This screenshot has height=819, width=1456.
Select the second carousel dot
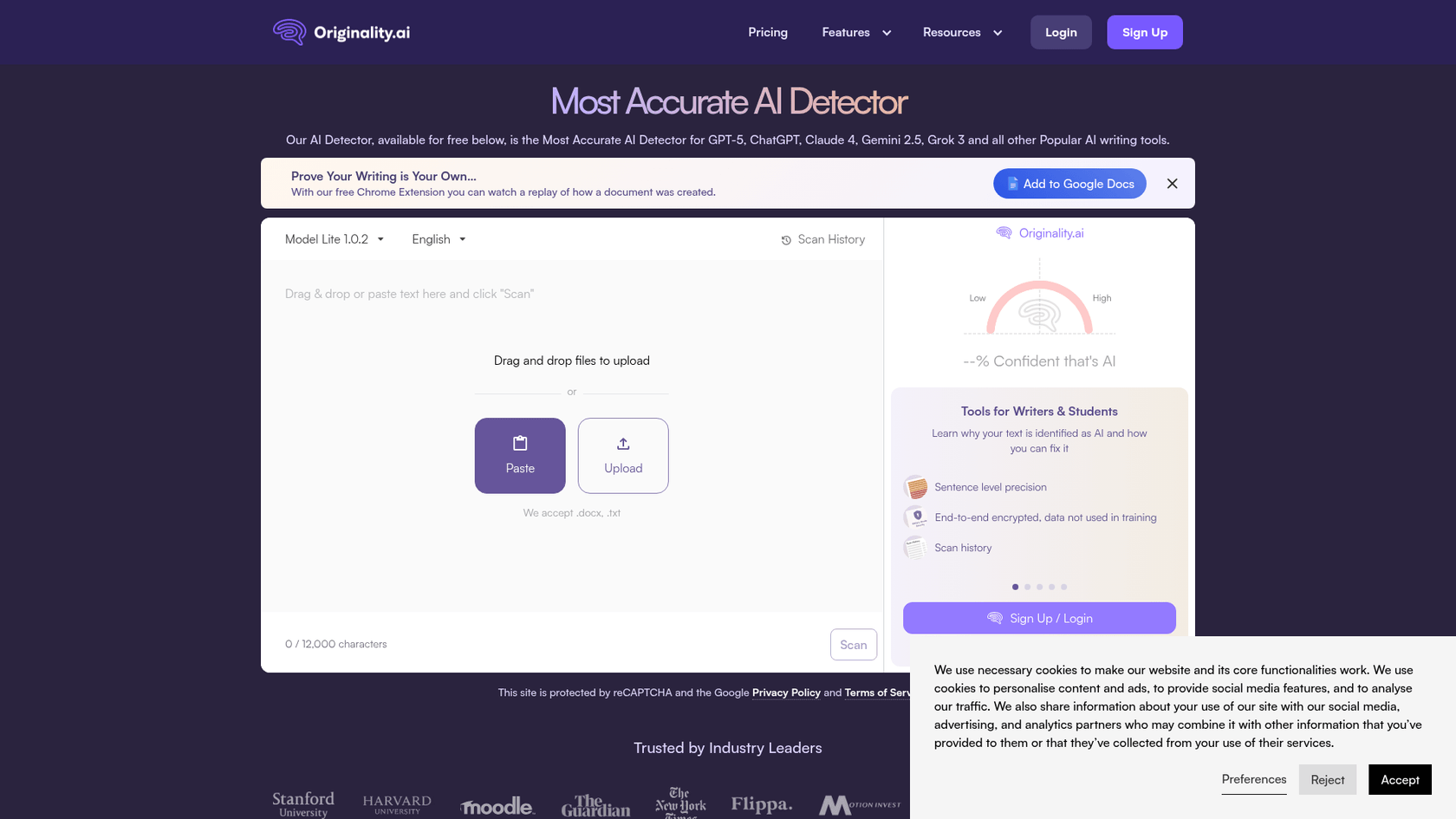1027,587
